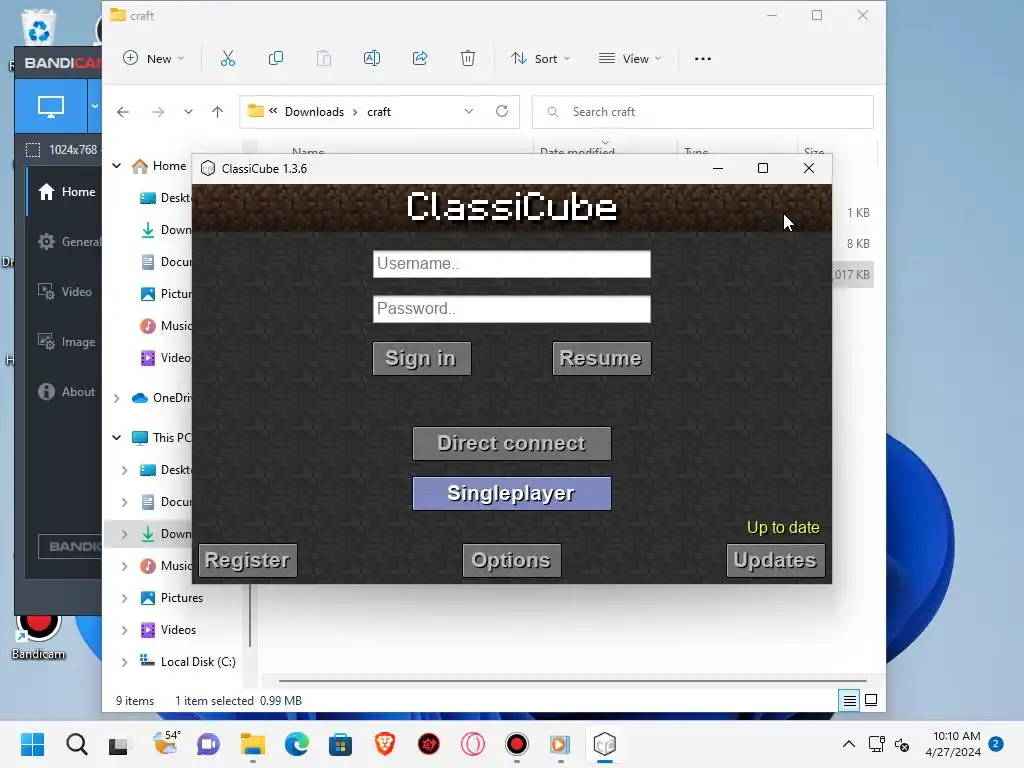The height and width of the screenshot is (768, 1024).
Task: Go back with the File Explorer back arrow
Action: [x=123, y=112]
